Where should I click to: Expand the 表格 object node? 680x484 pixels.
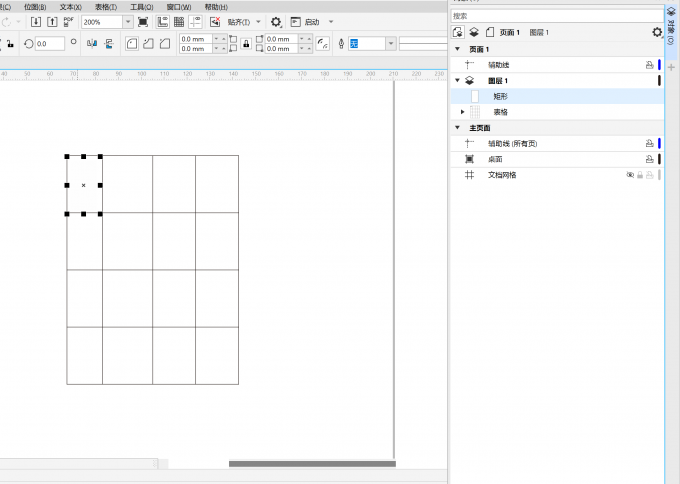click(462, 112)
